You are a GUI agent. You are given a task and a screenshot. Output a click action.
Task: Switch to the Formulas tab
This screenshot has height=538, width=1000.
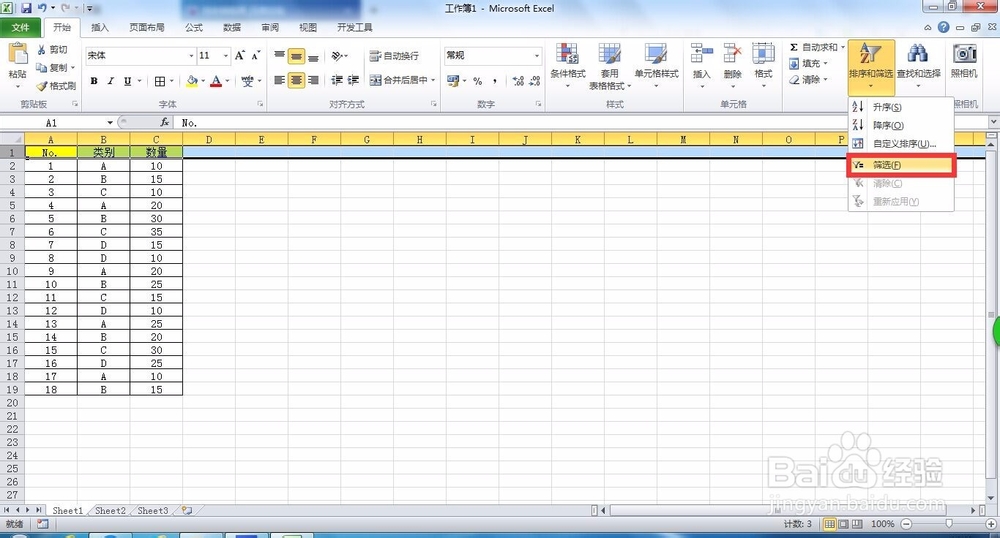click(194, 27)
